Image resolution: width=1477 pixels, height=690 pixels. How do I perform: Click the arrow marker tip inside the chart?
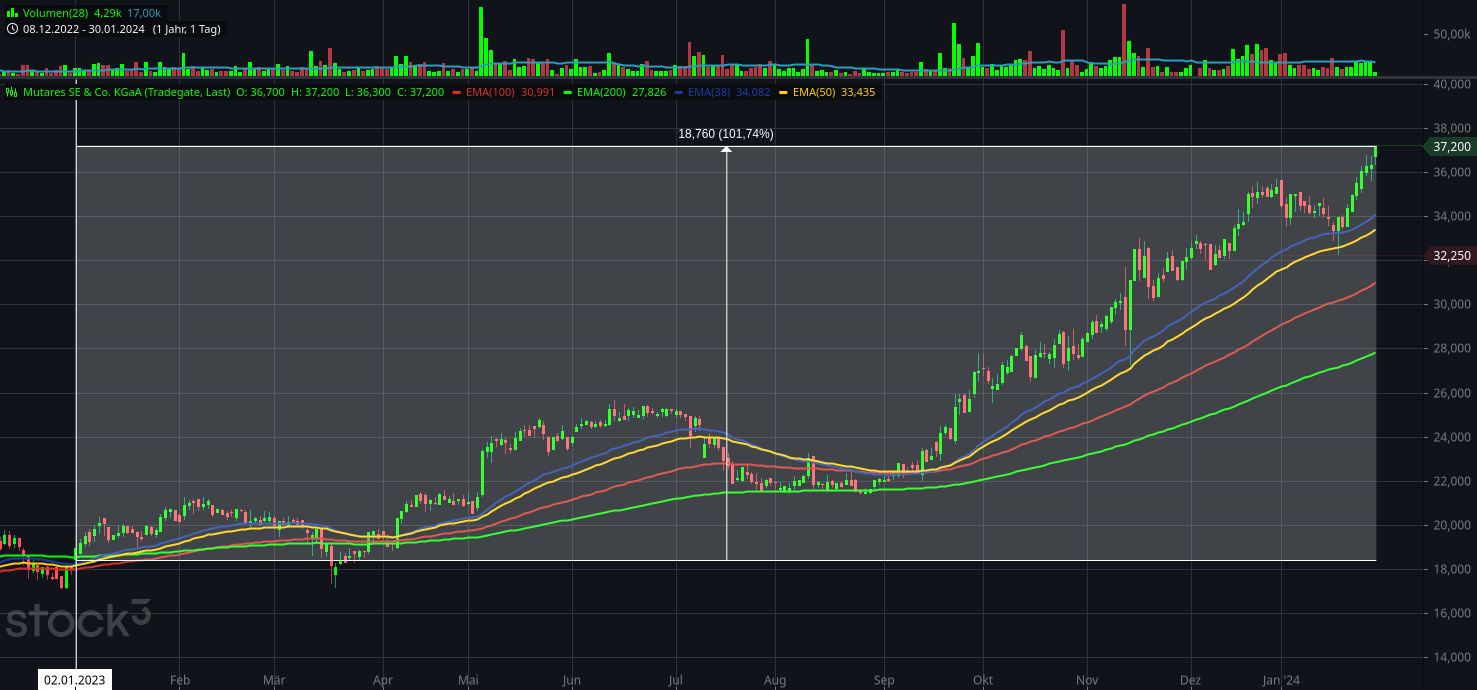[x=726, y=148]
